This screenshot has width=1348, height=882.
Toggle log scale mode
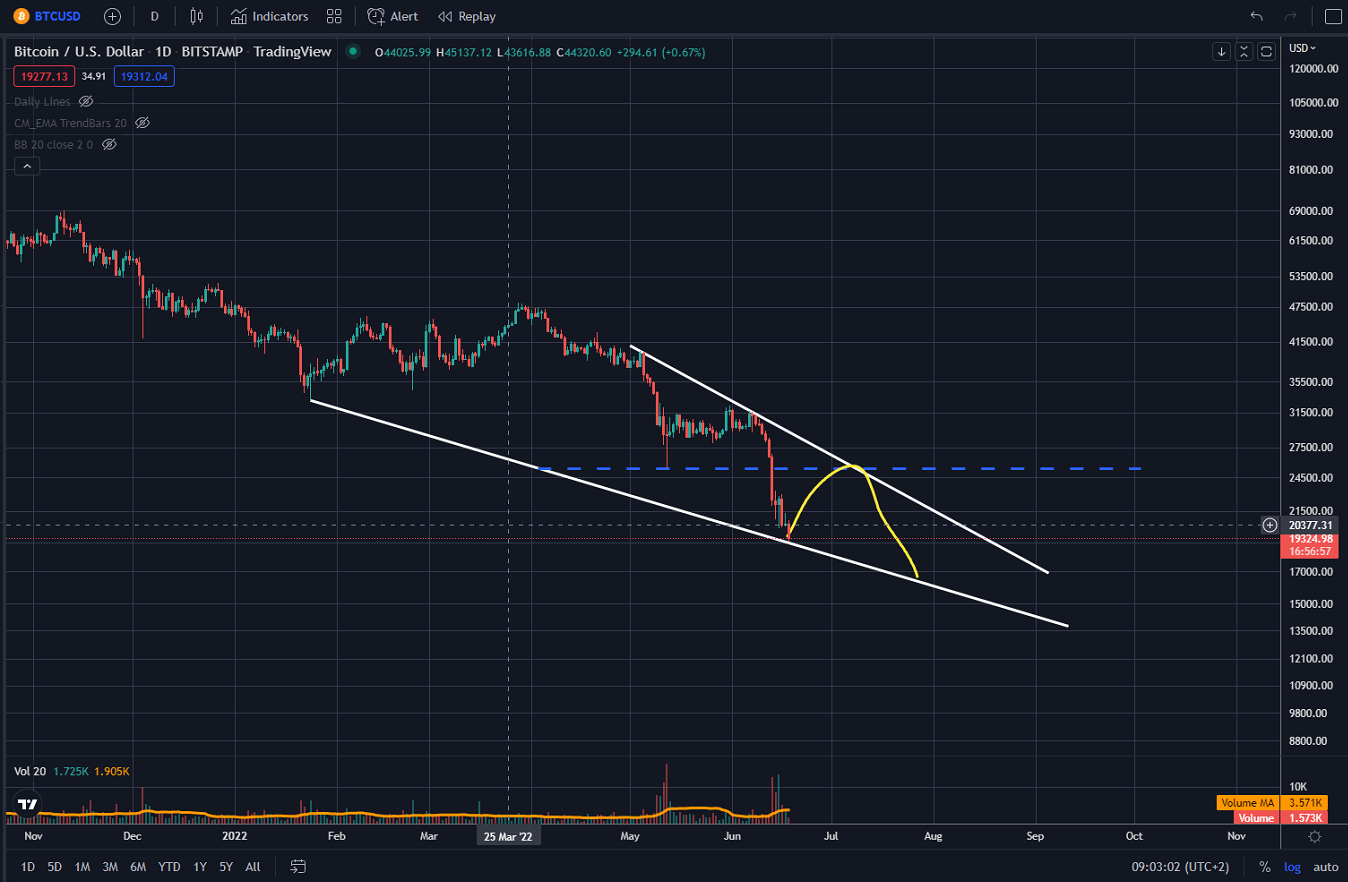tap(1294, 867)
